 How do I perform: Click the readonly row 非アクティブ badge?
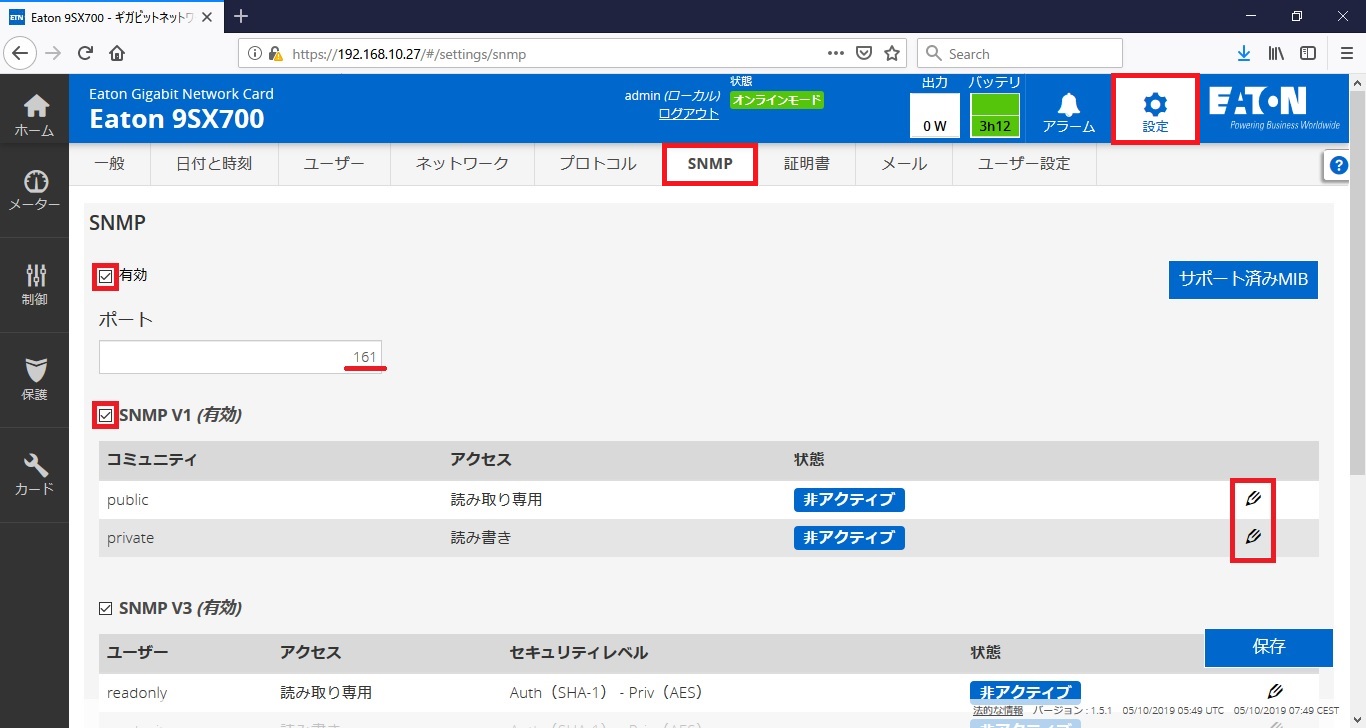[x=1025, y=692]
